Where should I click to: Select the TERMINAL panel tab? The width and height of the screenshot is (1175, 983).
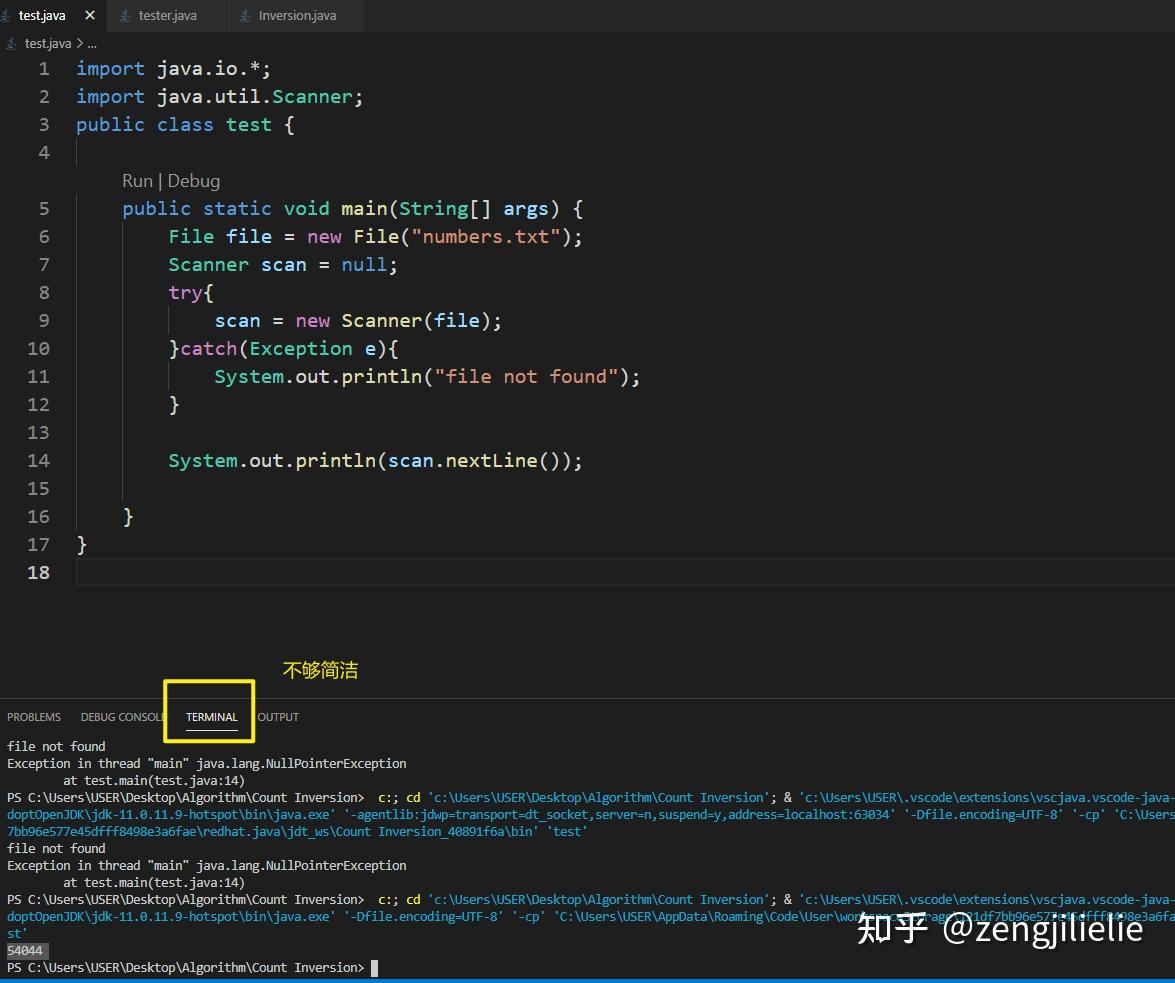coord(210,717)
